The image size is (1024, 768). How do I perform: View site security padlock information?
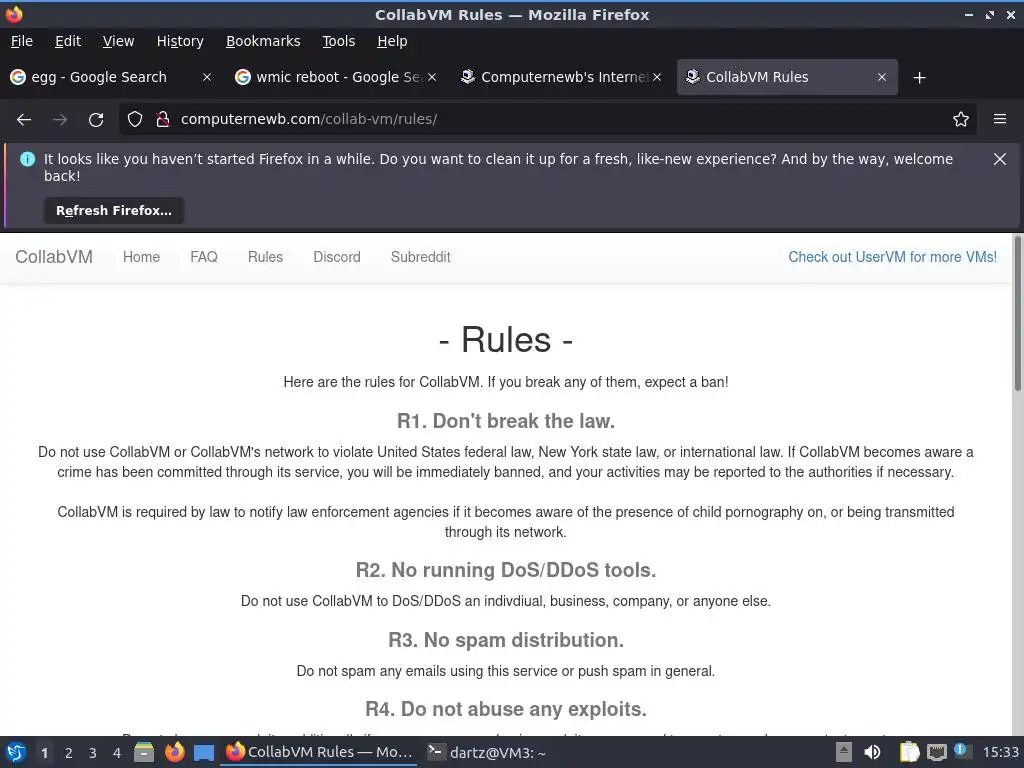[x=163, y=119]
